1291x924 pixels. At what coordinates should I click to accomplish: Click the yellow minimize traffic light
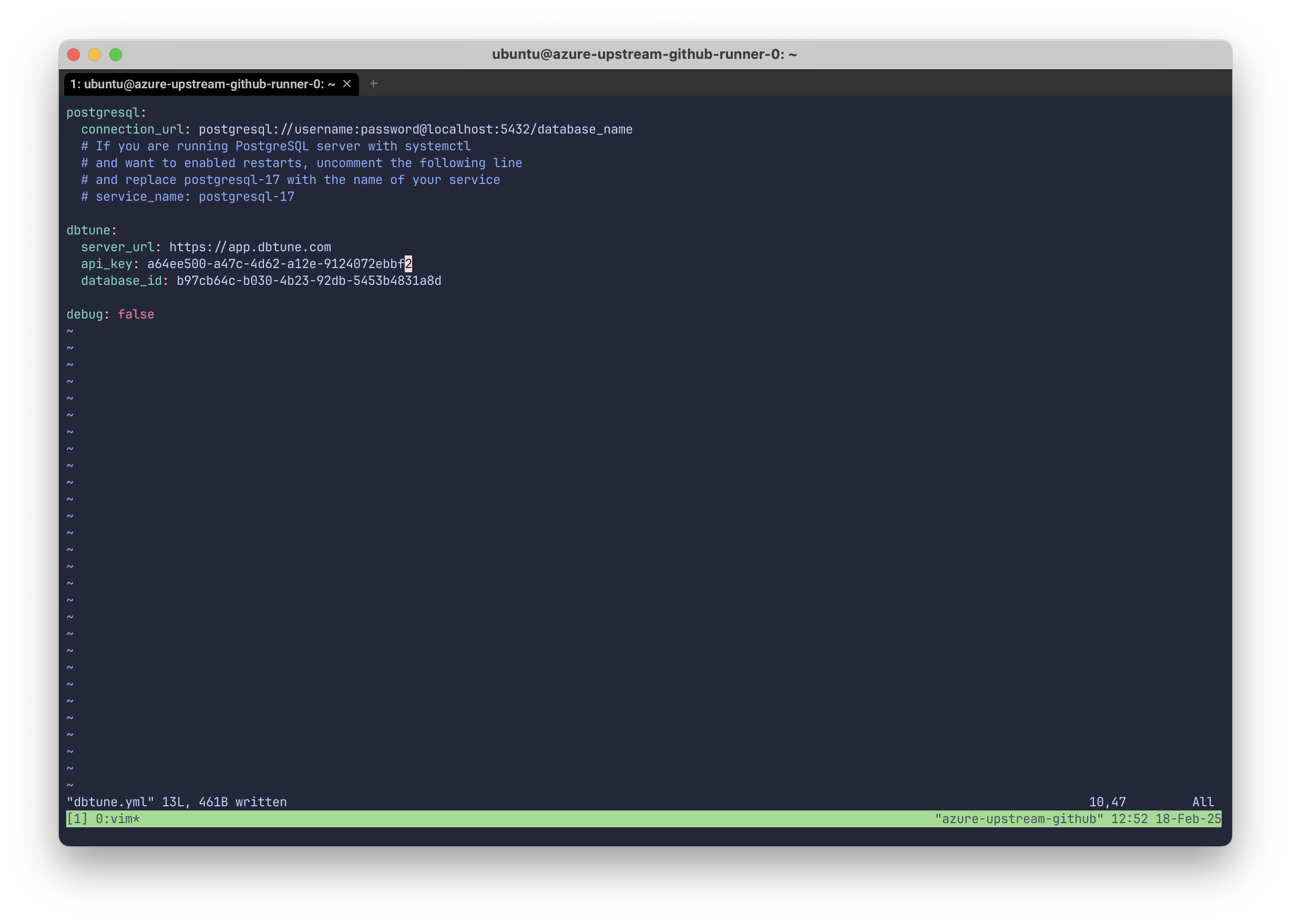click(95, 55)
